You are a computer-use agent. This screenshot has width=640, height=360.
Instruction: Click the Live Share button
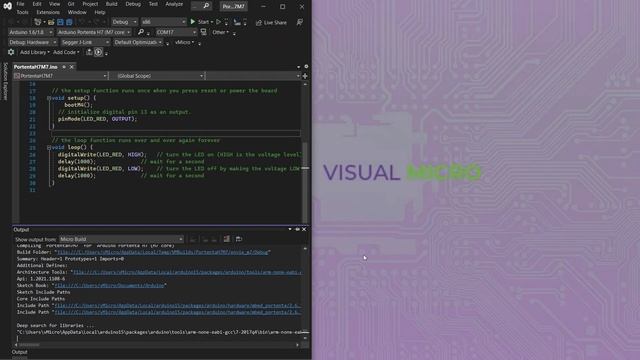271,23
